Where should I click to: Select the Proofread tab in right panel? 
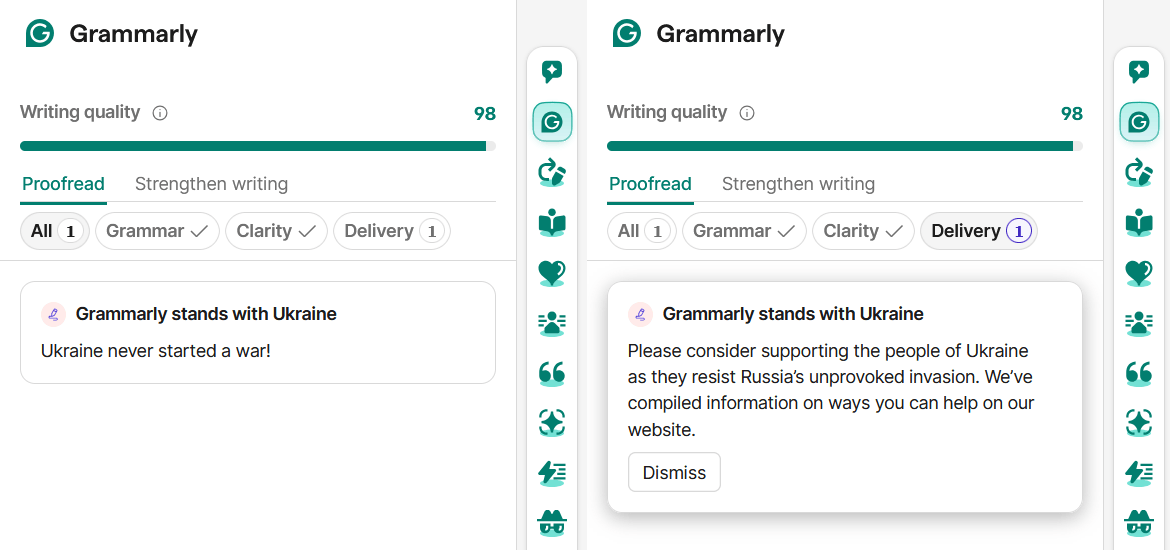650,184
